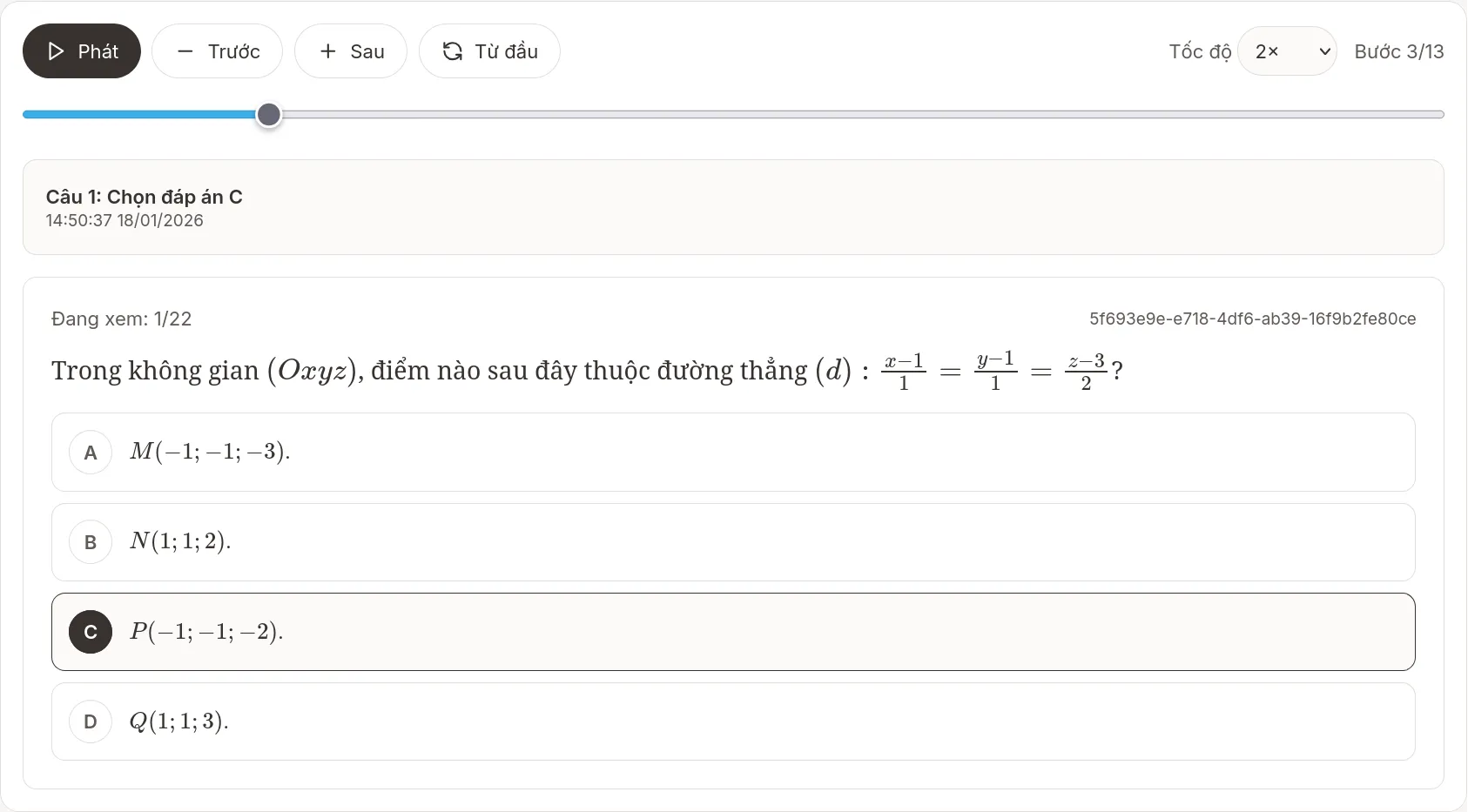This screenshot has height=812, width=1468.
Task: Pick option M(−1;−1;−3)
Action: [x=210, y=452]
